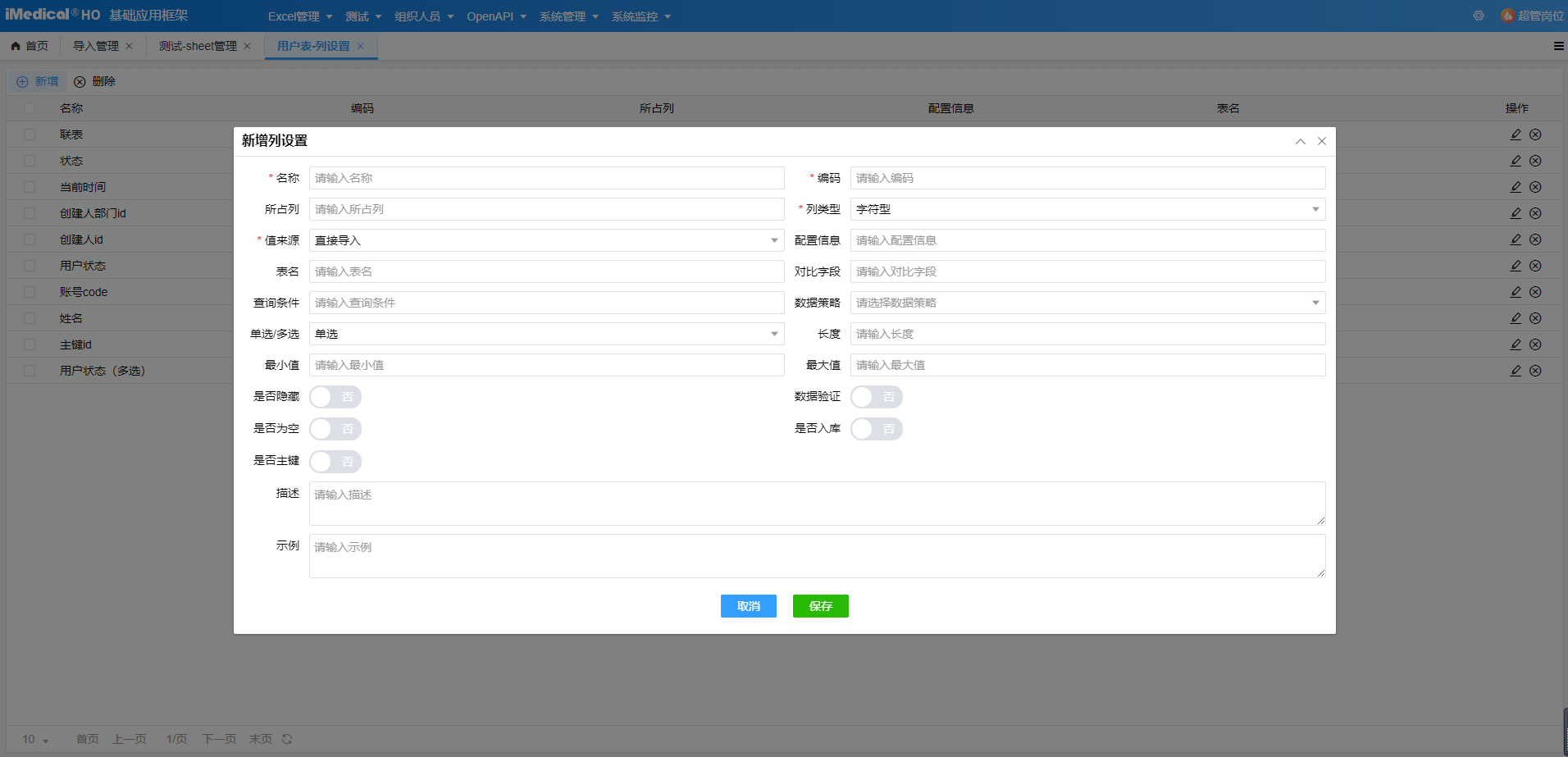
Task: Switch to the 测试-sheet管理 tab
Action: [198, 46]
